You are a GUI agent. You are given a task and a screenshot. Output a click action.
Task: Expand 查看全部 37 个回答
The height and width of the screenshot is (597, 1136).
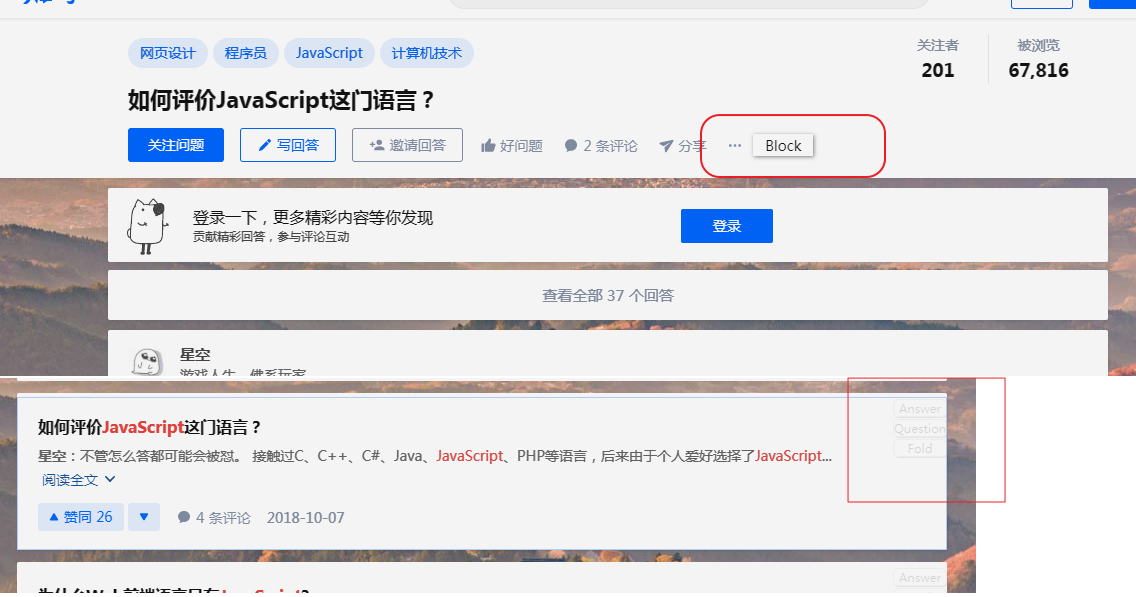point(607,294)
